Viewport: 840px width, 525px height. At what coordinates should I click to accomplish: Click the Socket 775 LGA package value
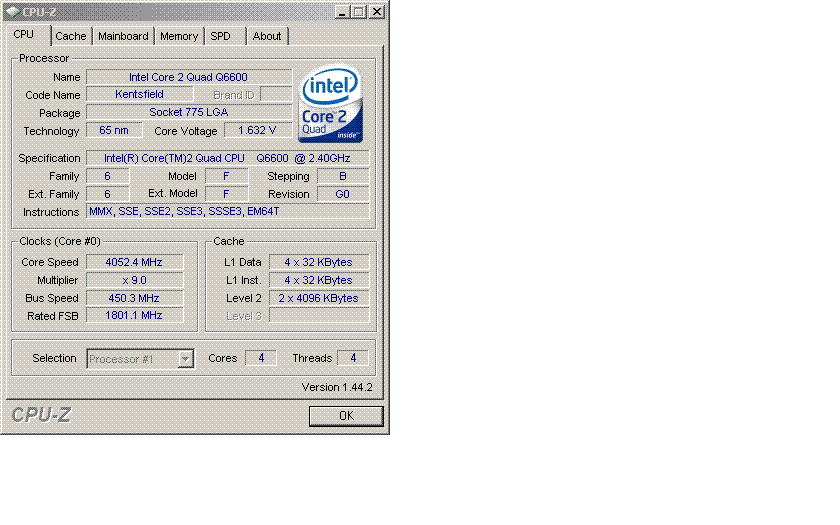point(189,112)
